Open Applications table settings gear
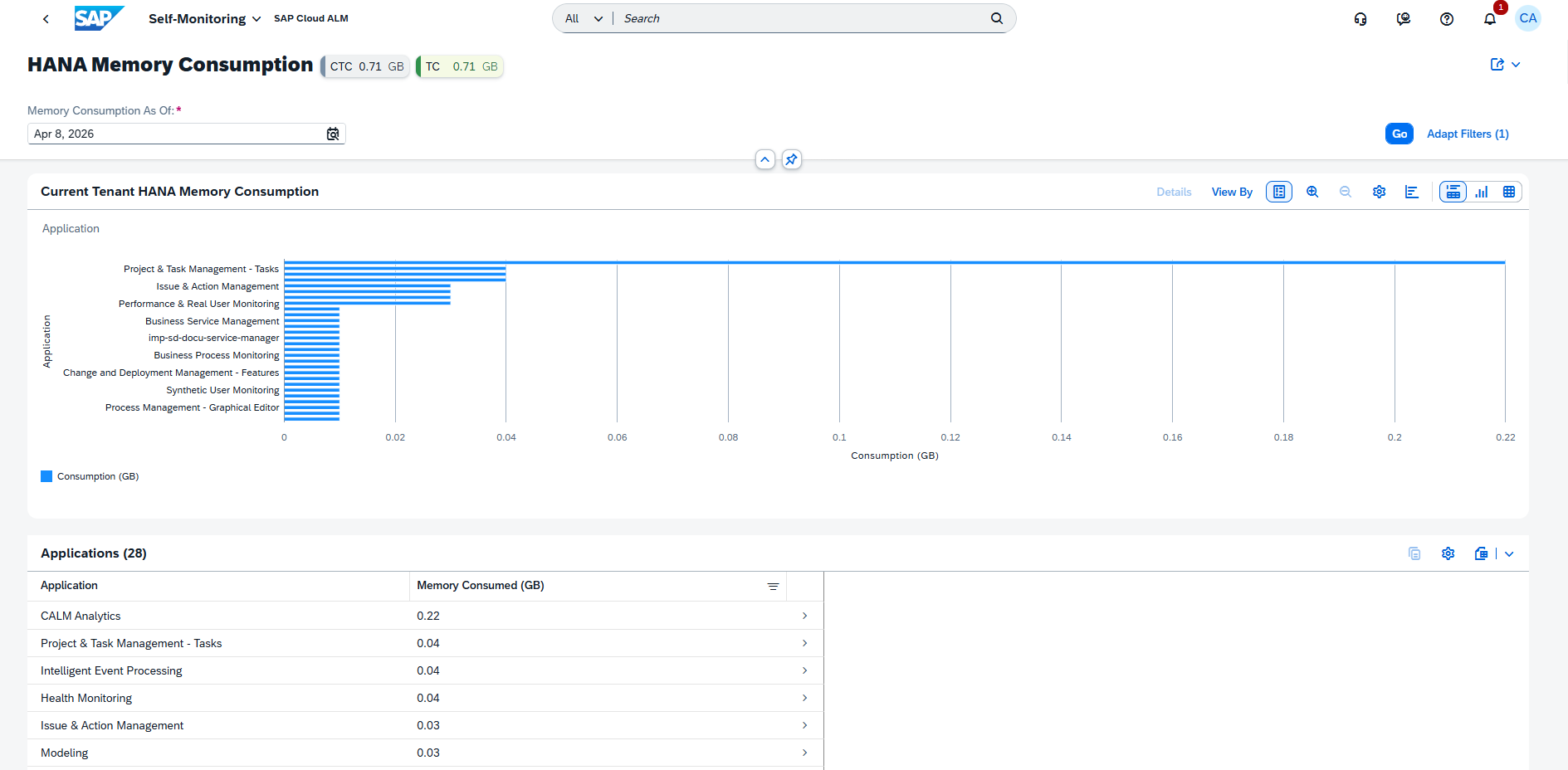1568x770 pixels. pos(1448,553)
